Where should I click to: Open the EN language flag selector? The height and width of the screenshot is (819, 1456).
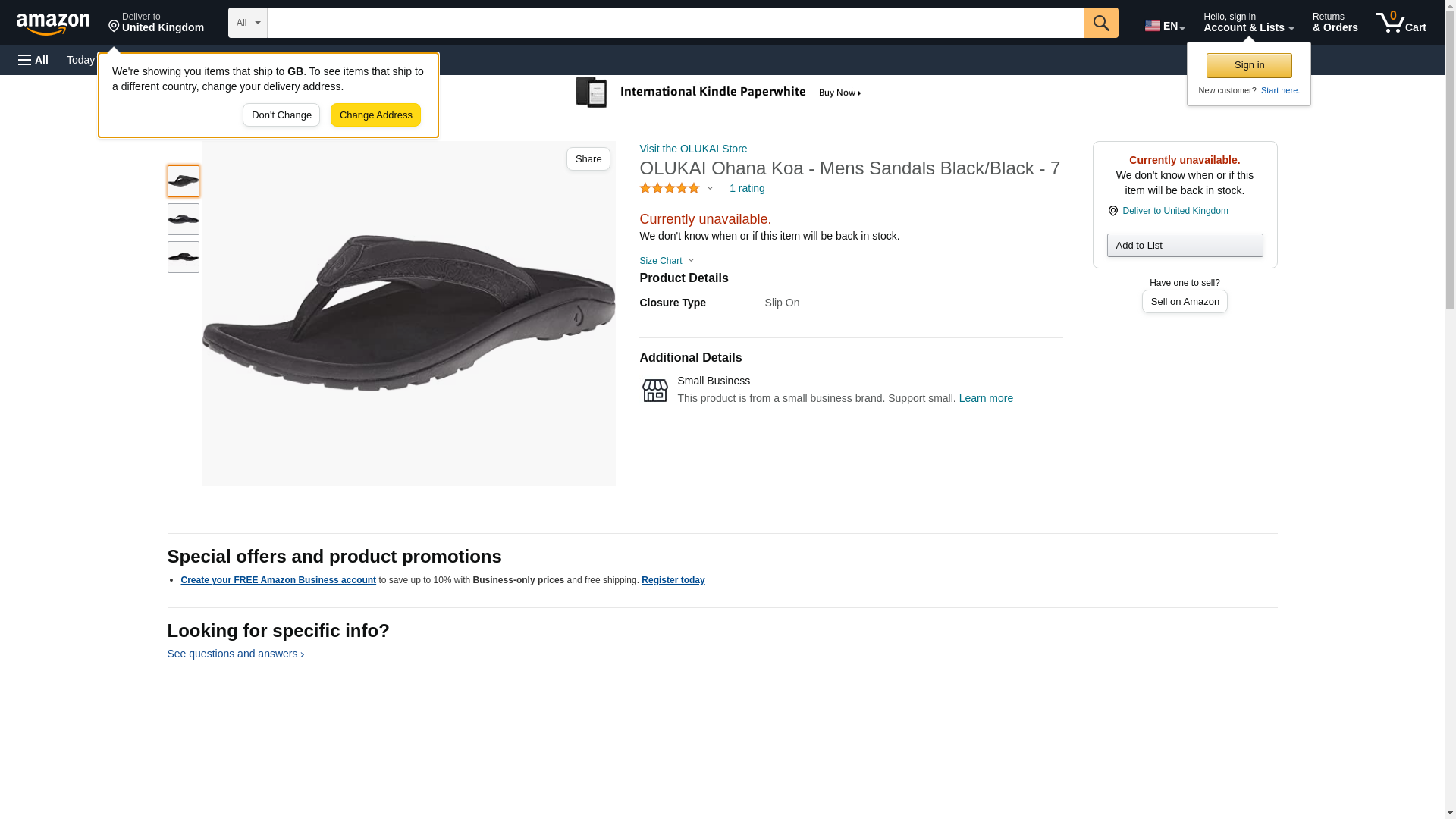(x=1164, y=25)
